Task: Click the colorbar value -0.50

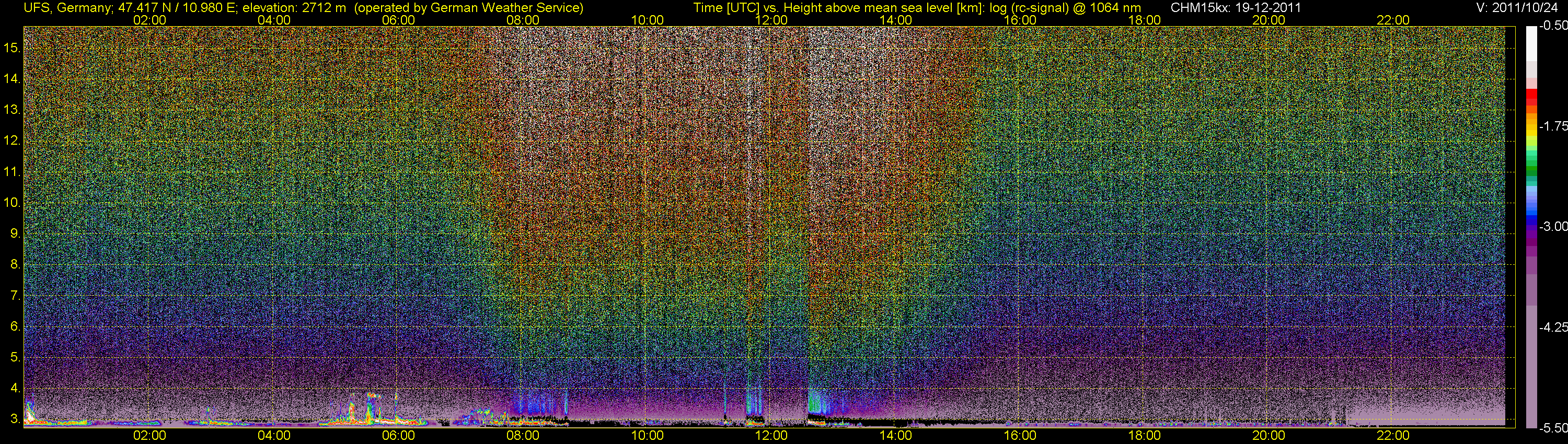Action: (x=1553, y=26)
